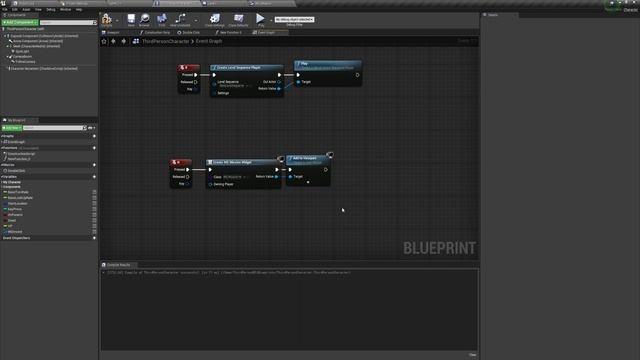
Task: Click the Add to Viewport node function icon
Action: (x=290, y=158)
